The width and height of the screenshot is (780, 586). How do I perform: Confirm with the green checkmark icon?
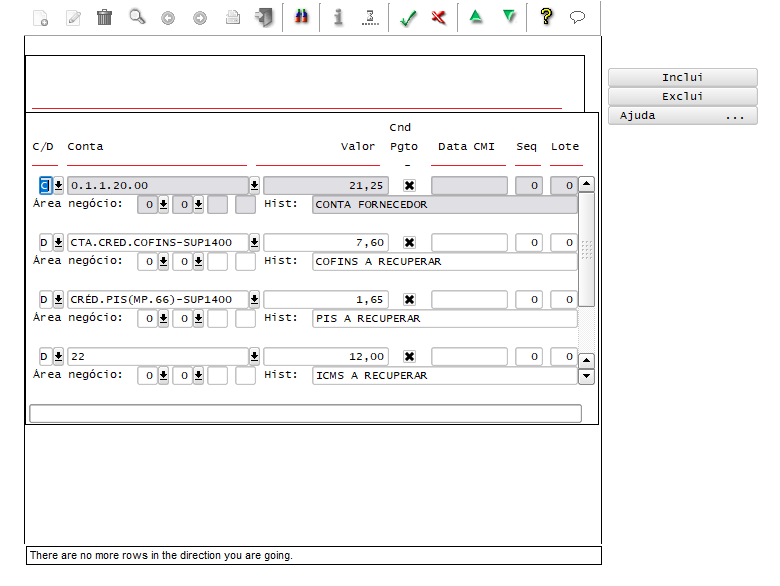[408, 18]
